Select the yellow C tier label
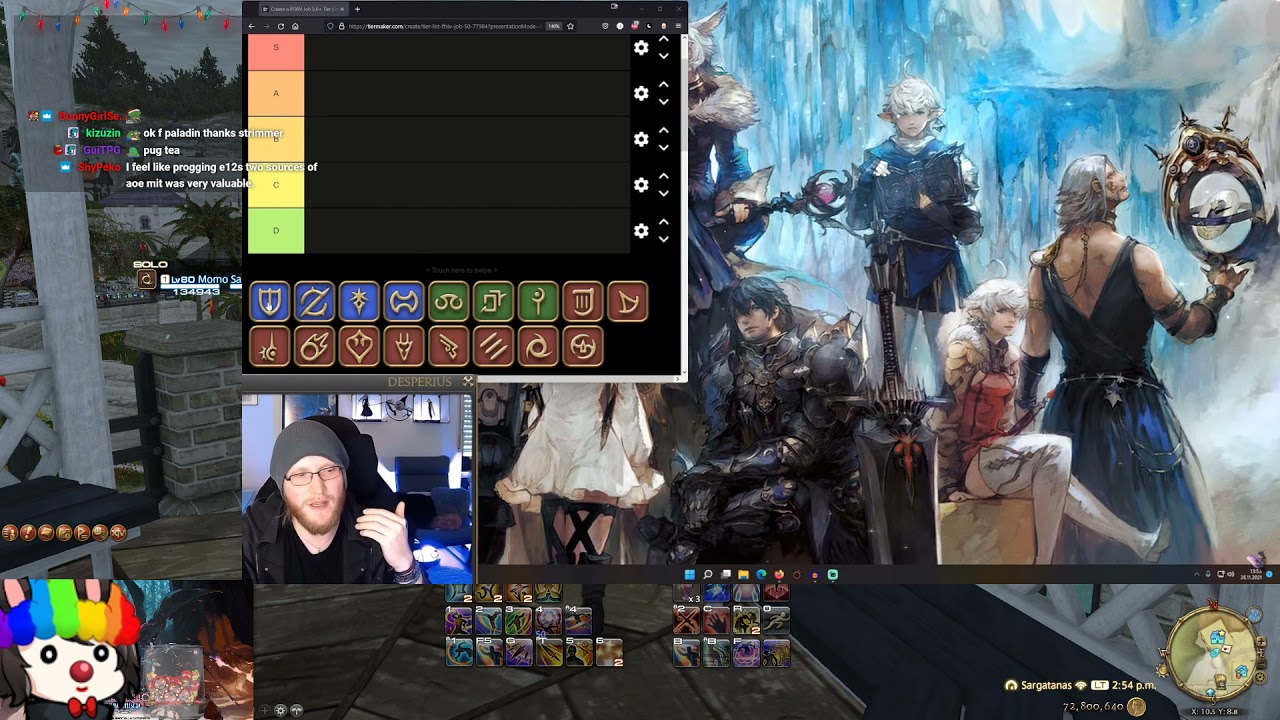This screenshot has width=1280, height=720. coord(276,185)
